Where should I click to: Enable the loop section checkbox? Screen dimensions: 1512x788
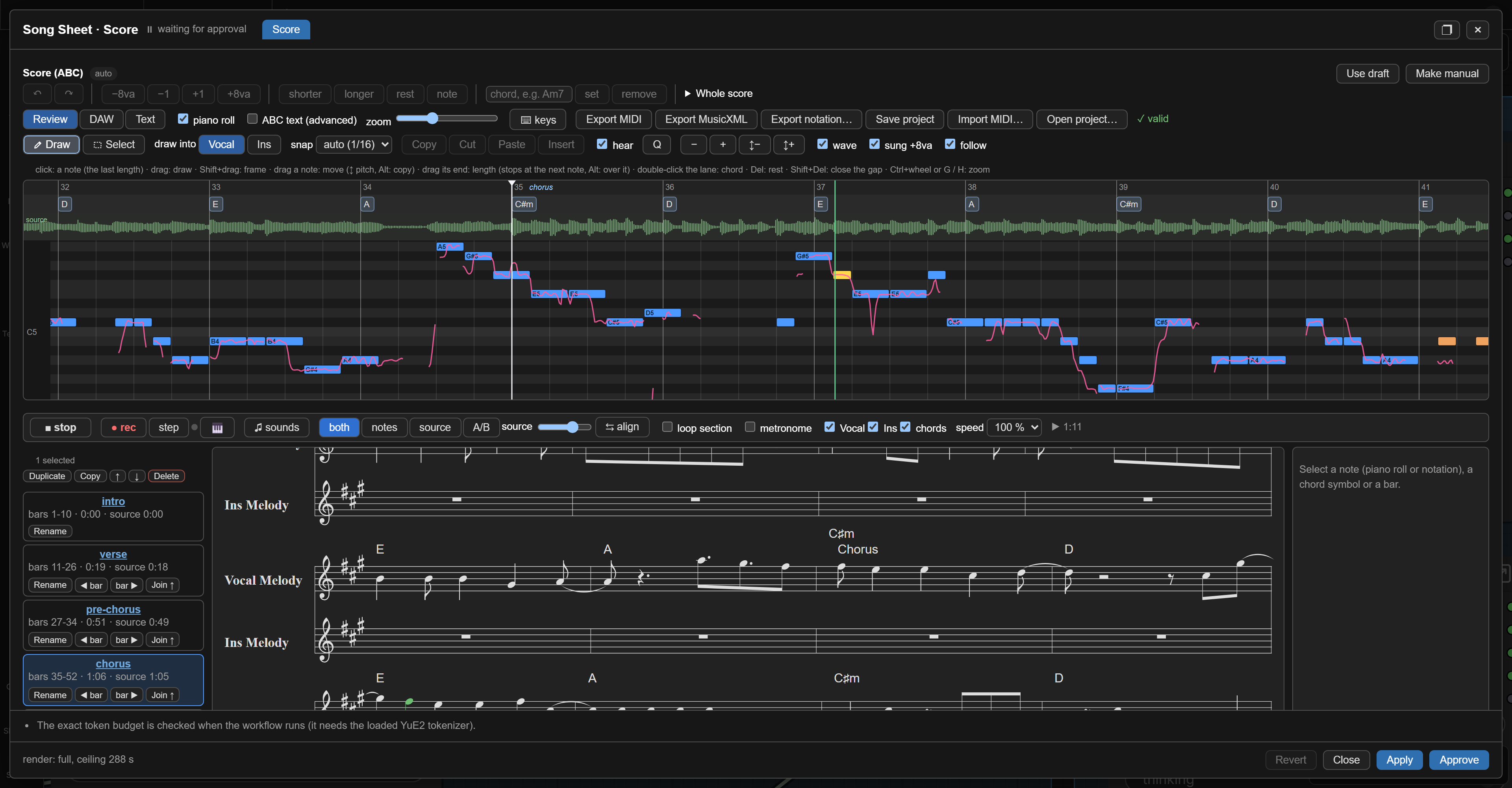[x=667, y=427]
